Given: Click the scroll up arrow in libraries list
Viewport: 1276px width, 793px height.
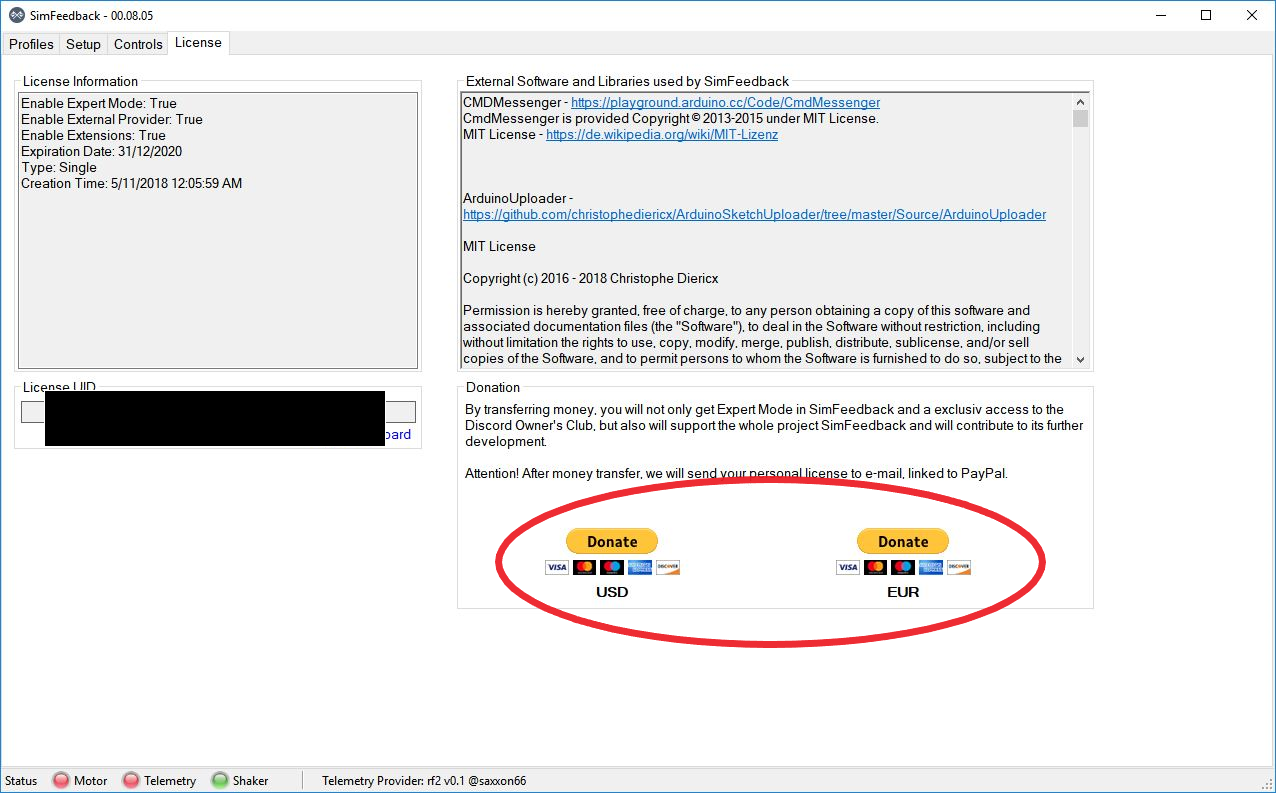Looking at the screenshot, I should pyautogui.click(x=1080, y=102).
